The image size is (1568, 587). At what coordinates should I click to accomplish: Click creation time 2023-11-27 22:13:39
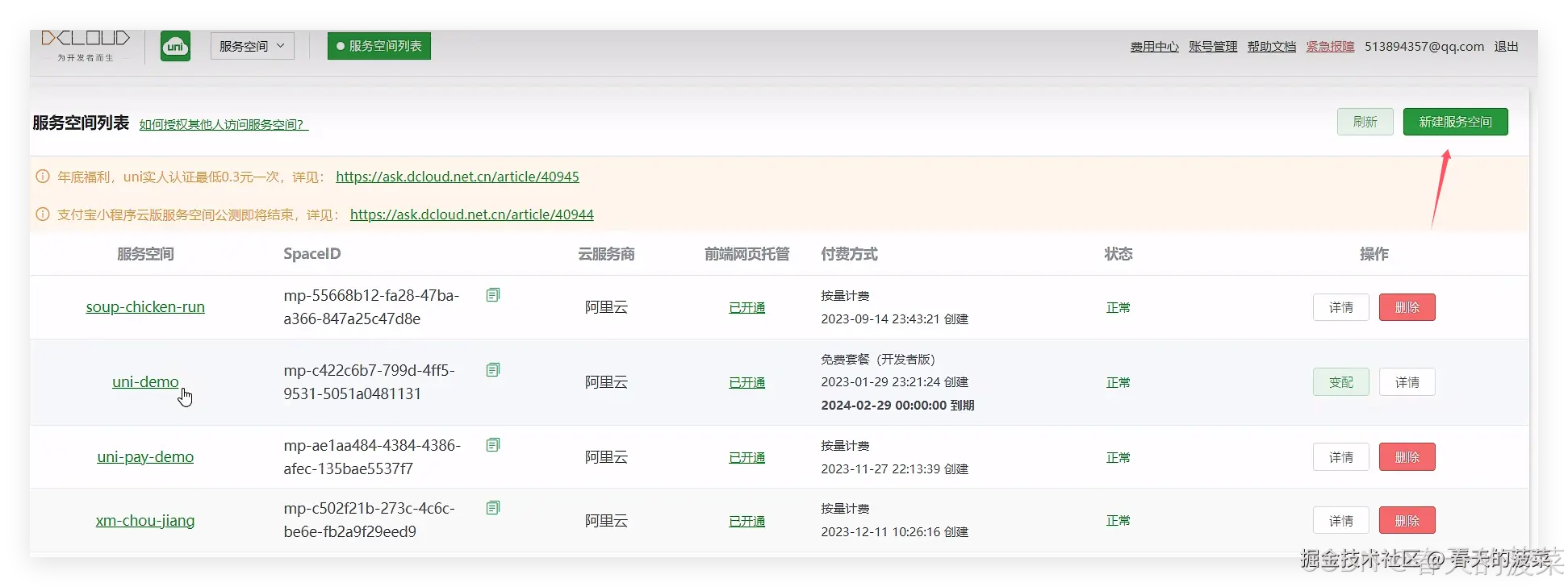click(x=880, y=469)
